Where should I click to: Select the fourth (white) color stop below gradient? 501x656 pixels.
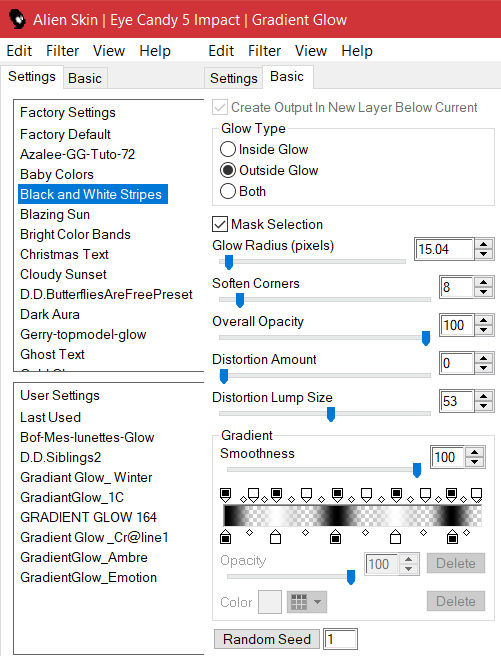pos(395,536)
